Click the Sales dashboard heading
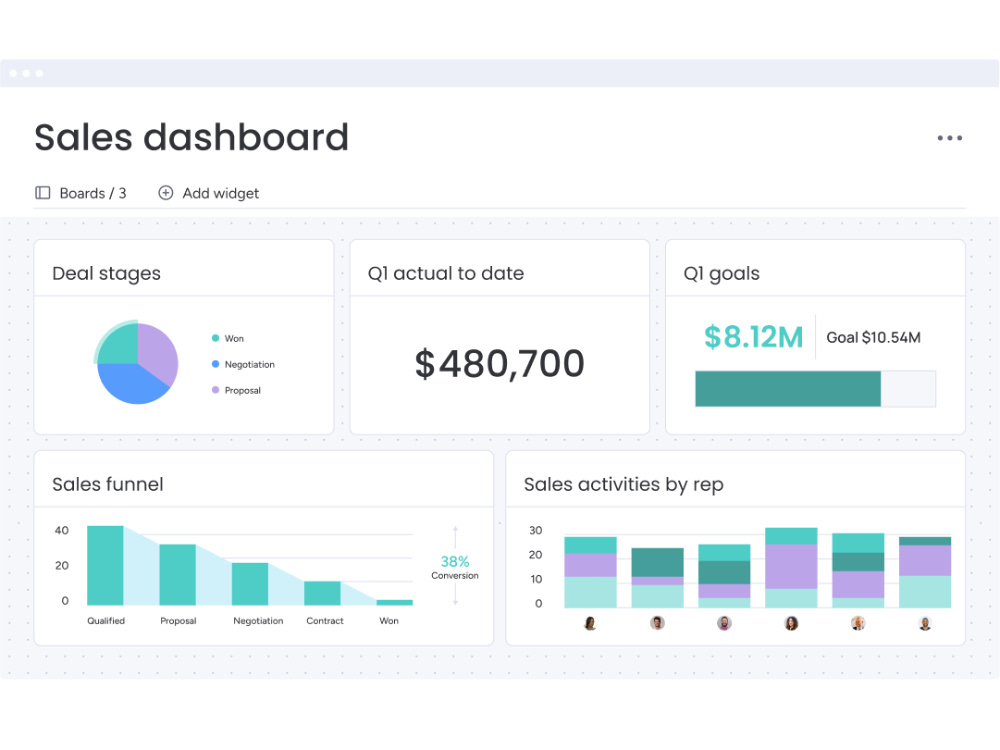 [x=191, y=137]
